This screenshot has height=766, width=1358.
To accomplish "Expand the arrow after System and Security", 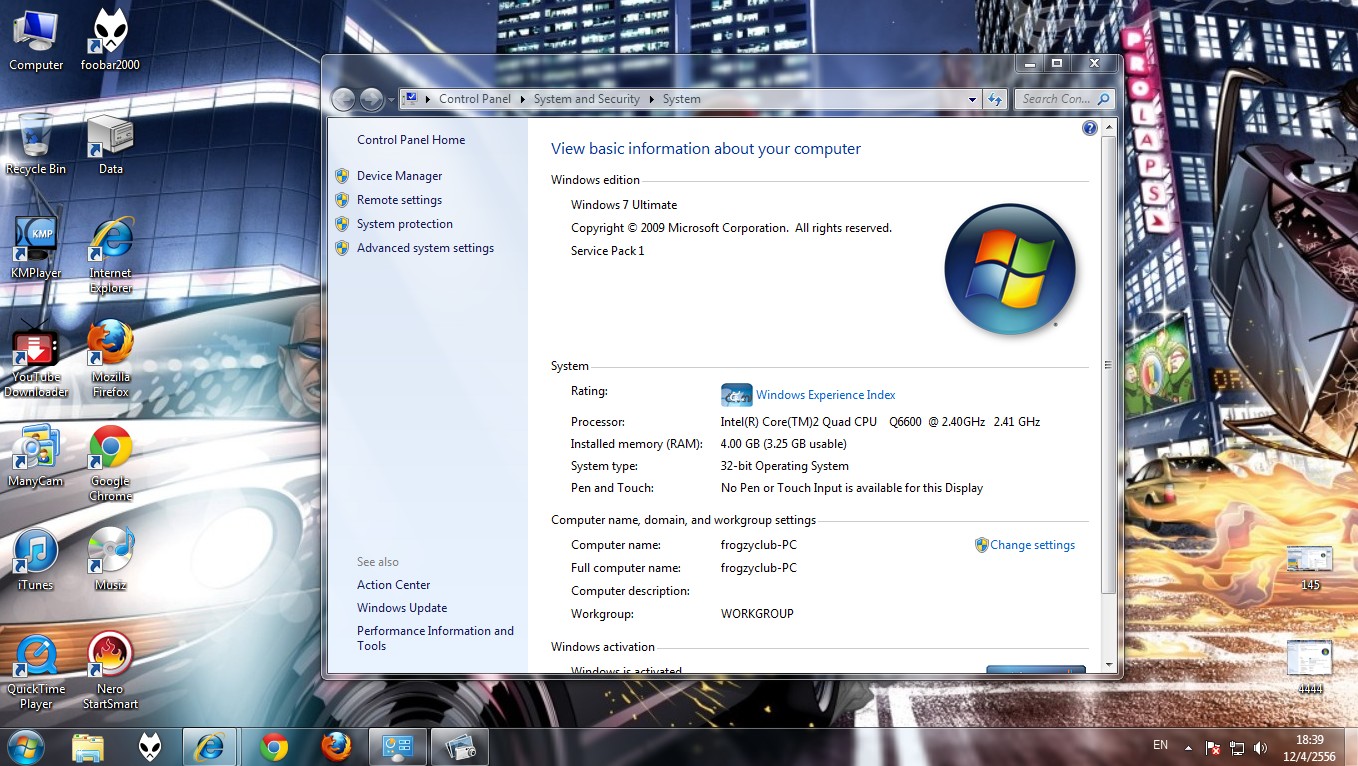I will (x=651, y=99).
